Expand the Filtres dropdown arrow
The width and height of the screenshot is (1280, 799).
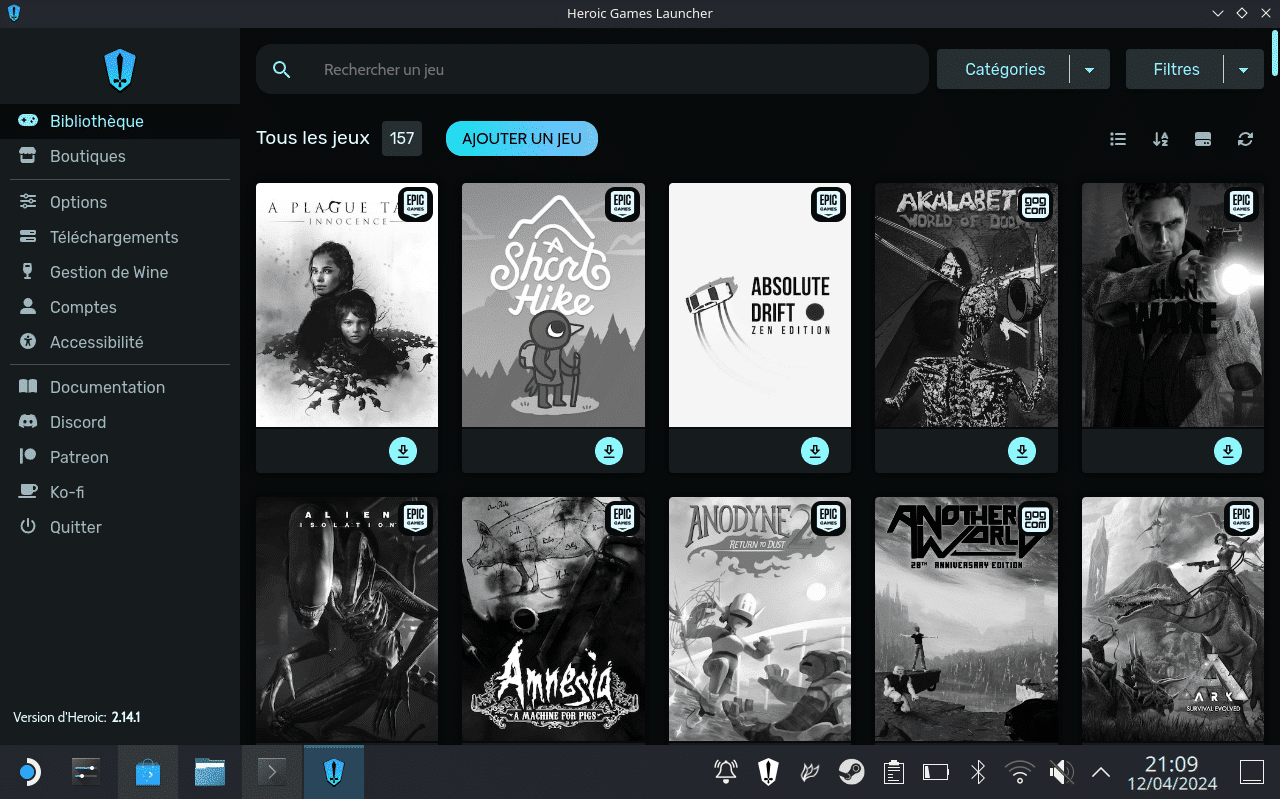pos(1244,70)
